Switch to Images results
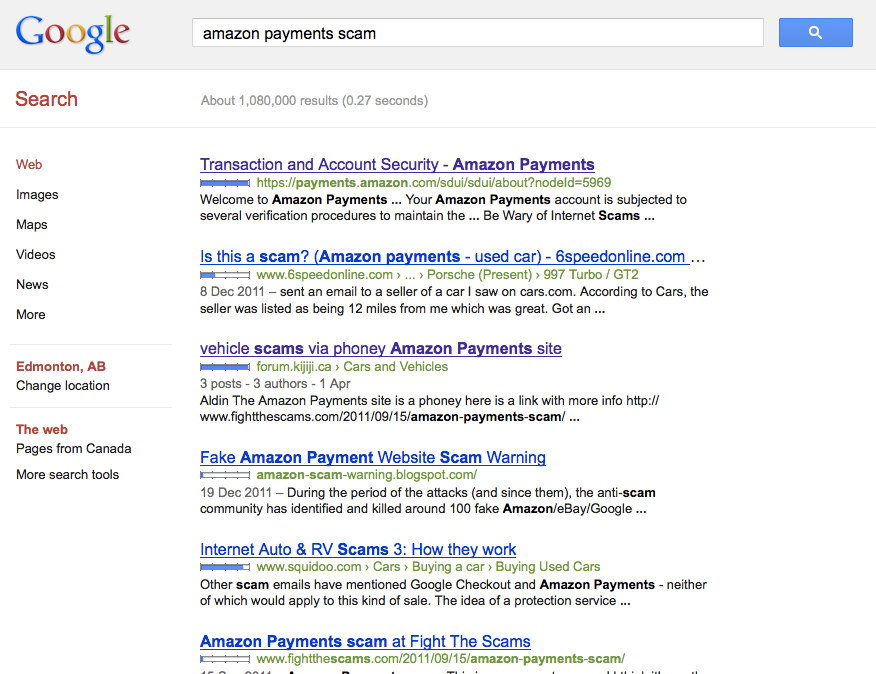876x674 pixels. [37, 194]
